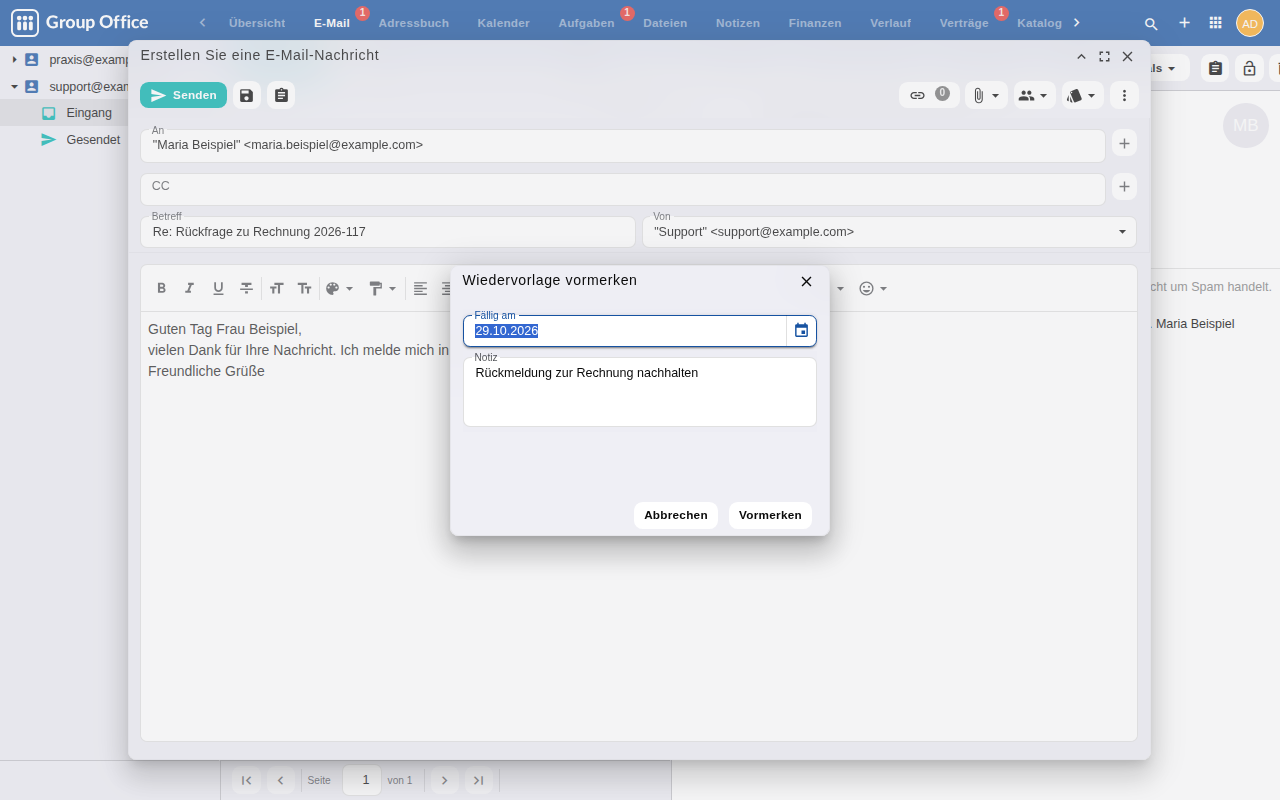Toggle bold formatting in editor
This screenshot has width=1280, height=800.
tap(161, 288)
